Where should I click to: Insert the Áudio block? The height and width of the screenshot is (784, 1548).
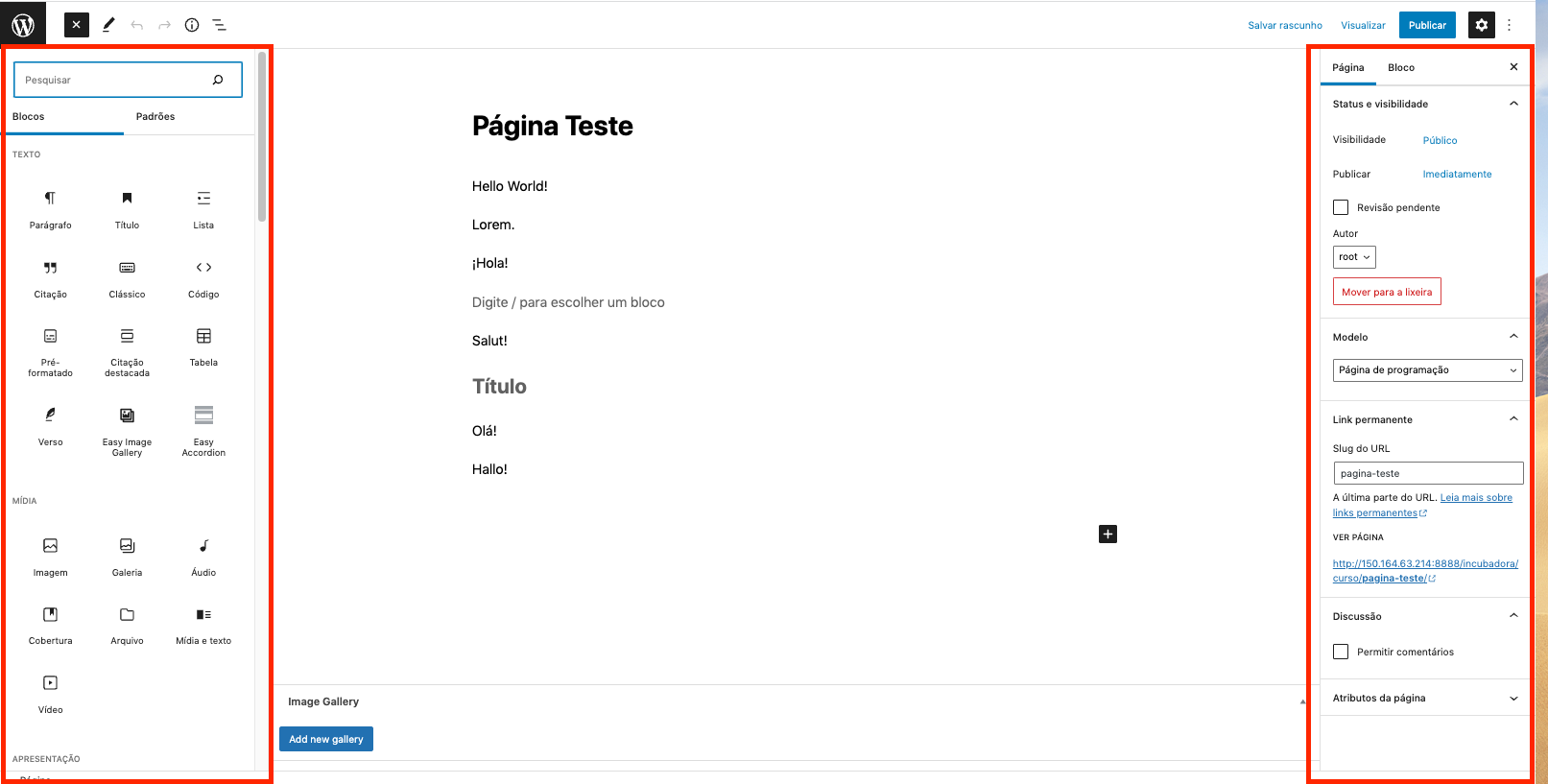point(203,556)
